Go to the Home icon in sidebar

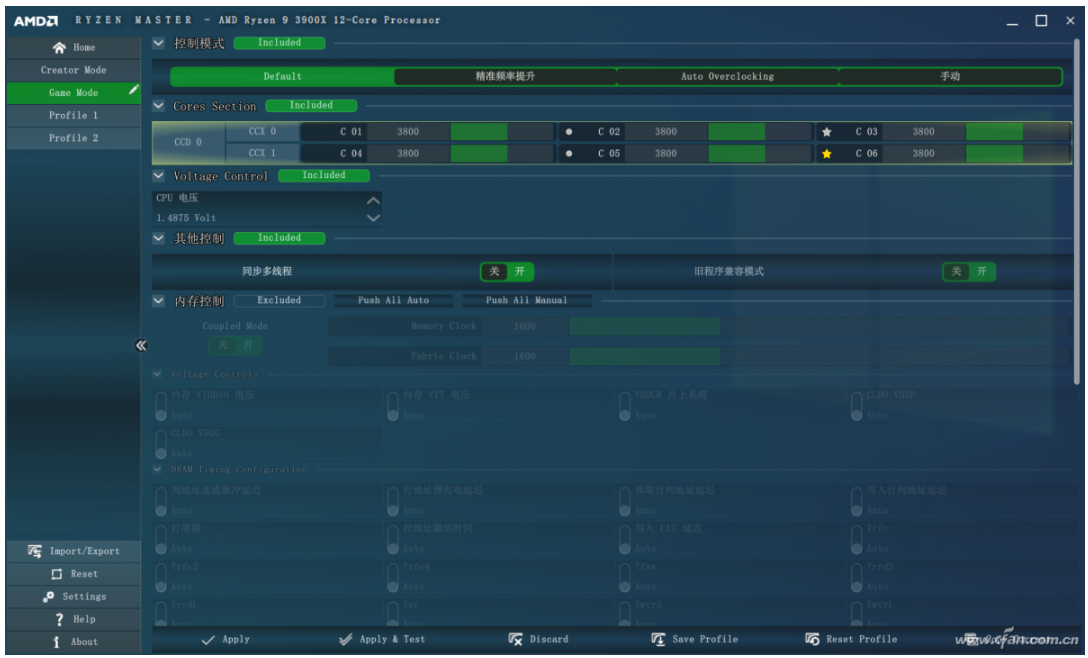(x=59, y=47)
